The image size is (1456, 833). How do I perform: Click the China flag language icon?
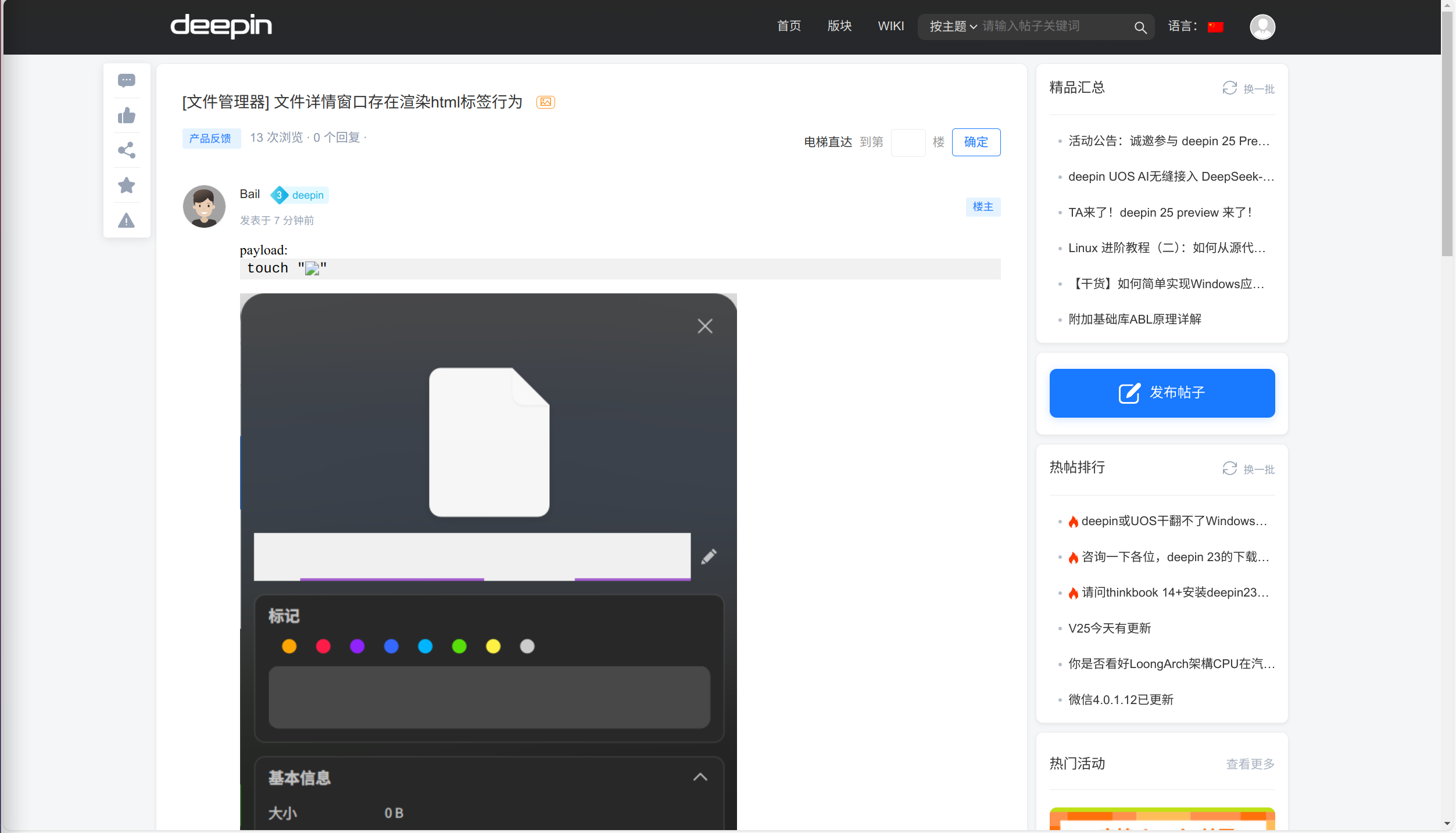pos(1215,27)
